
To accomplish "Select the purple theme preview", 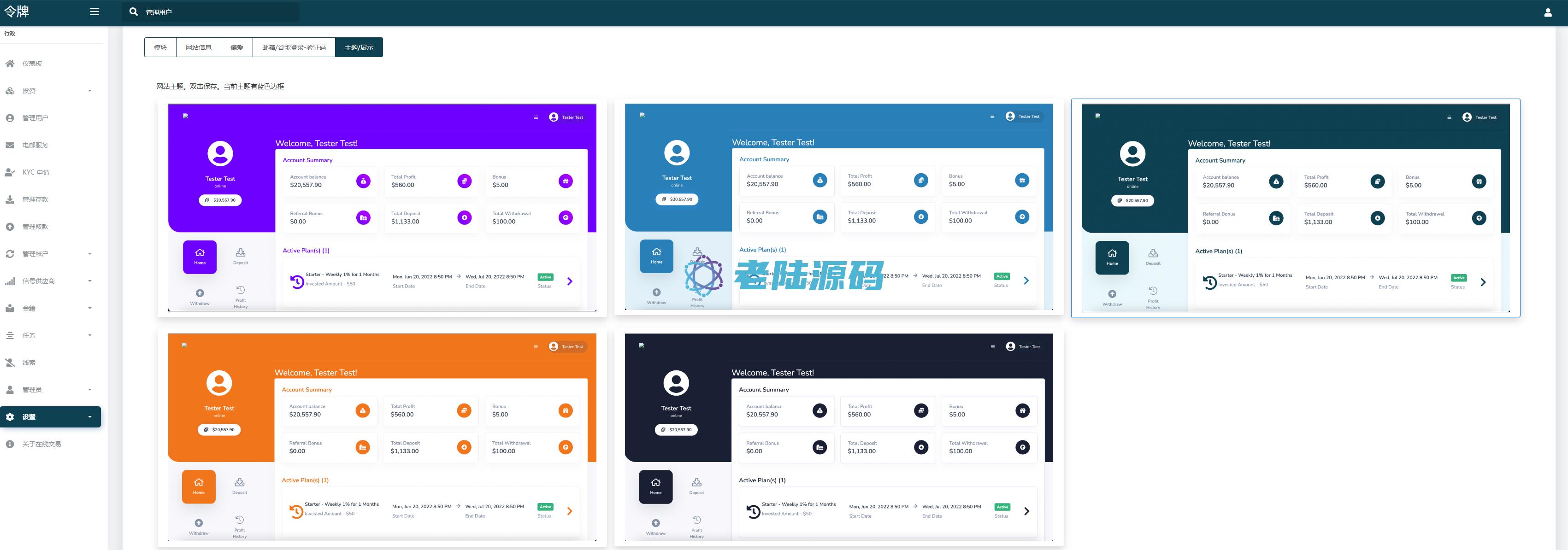I will point(382,207).
